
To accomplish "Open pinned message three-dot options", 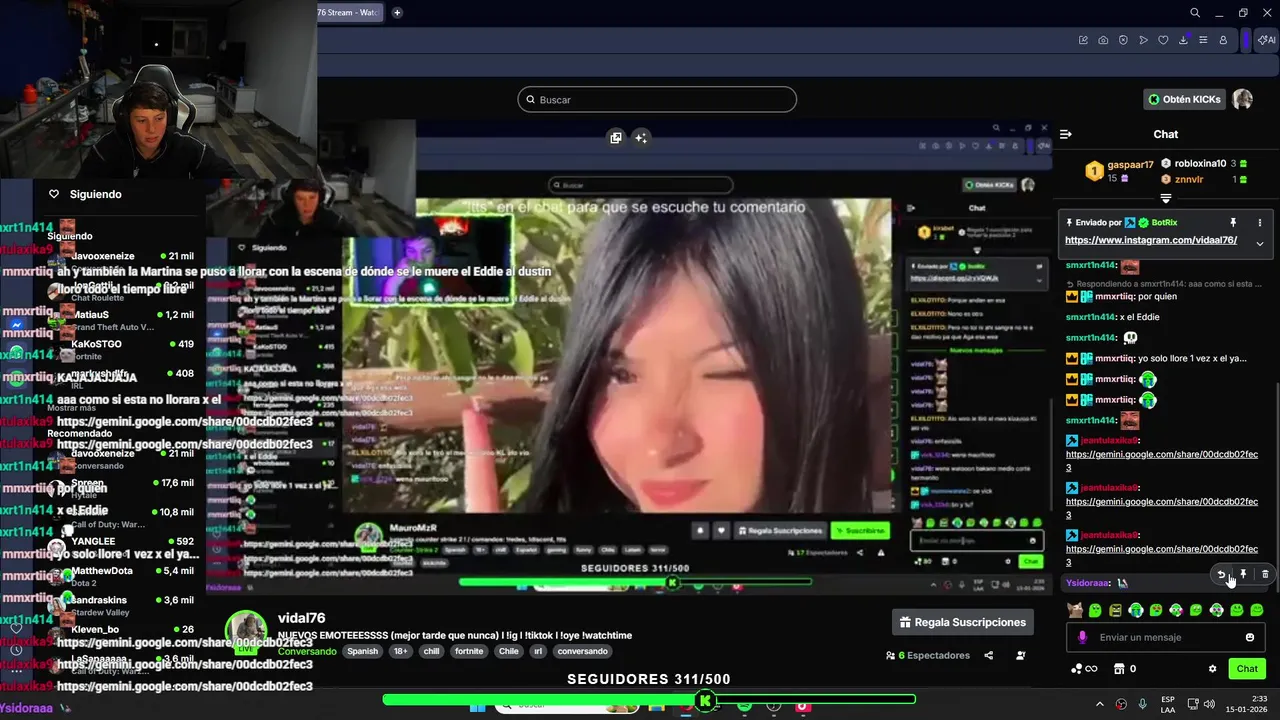I will click(1259, 222).
